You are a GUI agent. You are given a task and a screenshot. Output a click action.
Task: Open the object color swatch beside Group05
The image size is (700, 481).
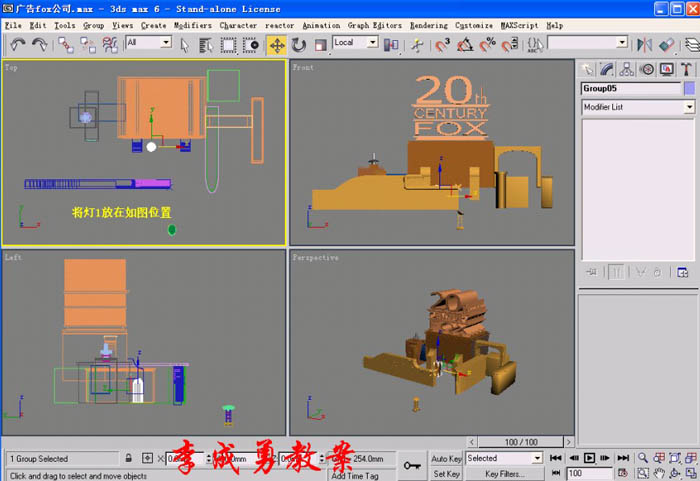(689, 88)
